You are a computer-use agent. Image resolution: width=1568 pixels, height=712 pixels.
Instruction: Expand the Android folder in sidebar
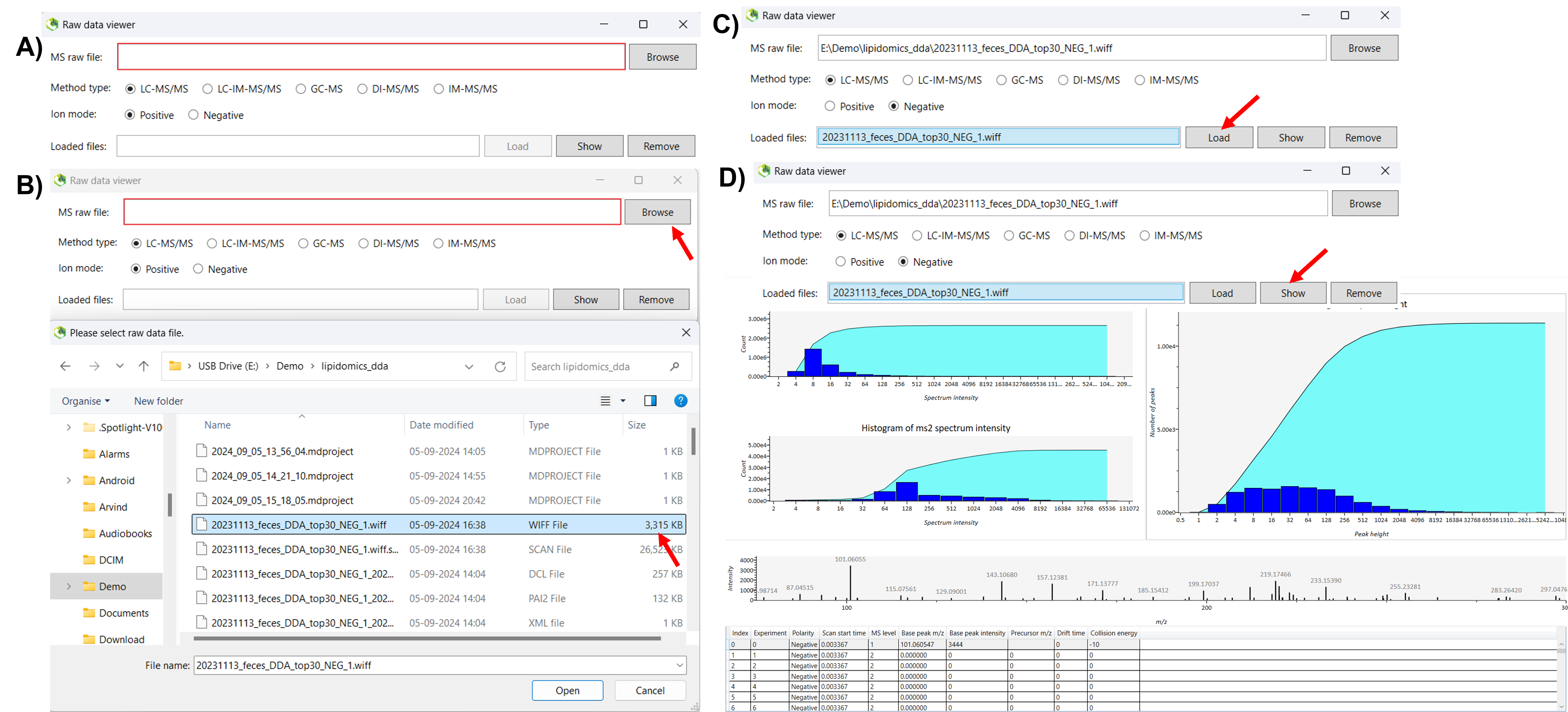click(68, 480)
